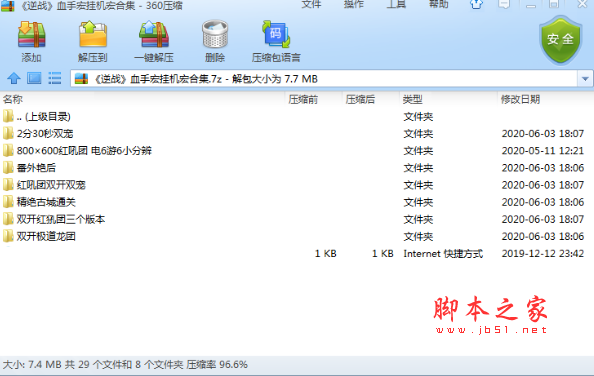Switch to large icon view mode
The image size is (594, 376).
pos(34,78)
